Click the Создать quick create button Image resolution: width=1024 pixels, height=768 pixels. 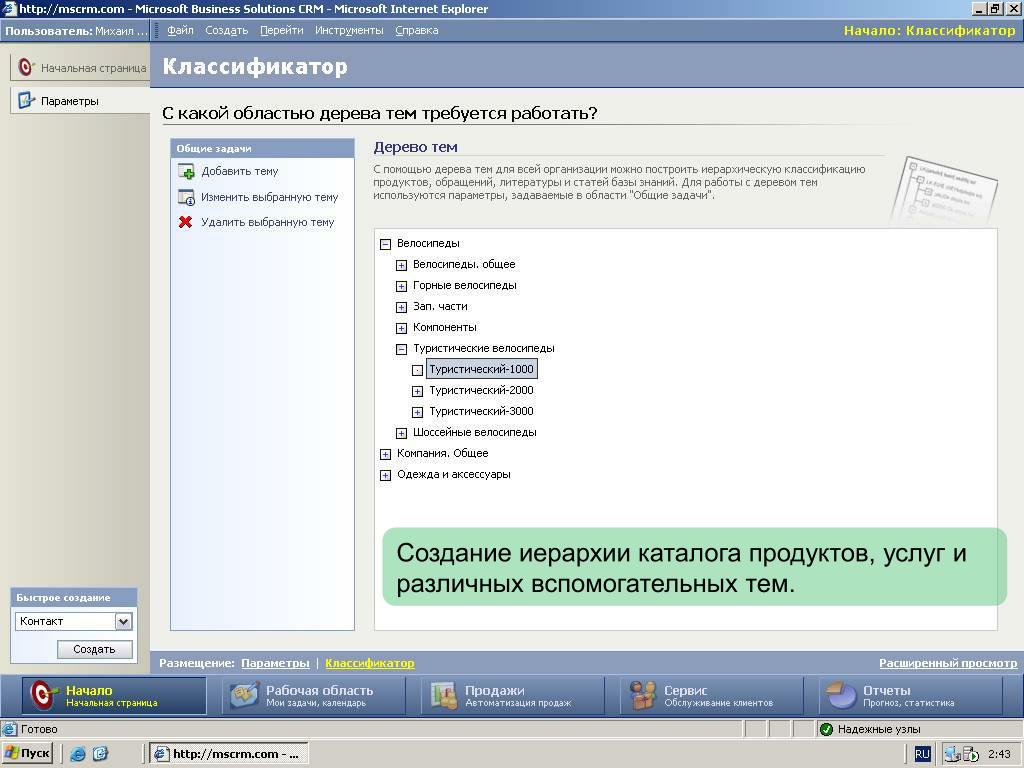pos(95,649)
